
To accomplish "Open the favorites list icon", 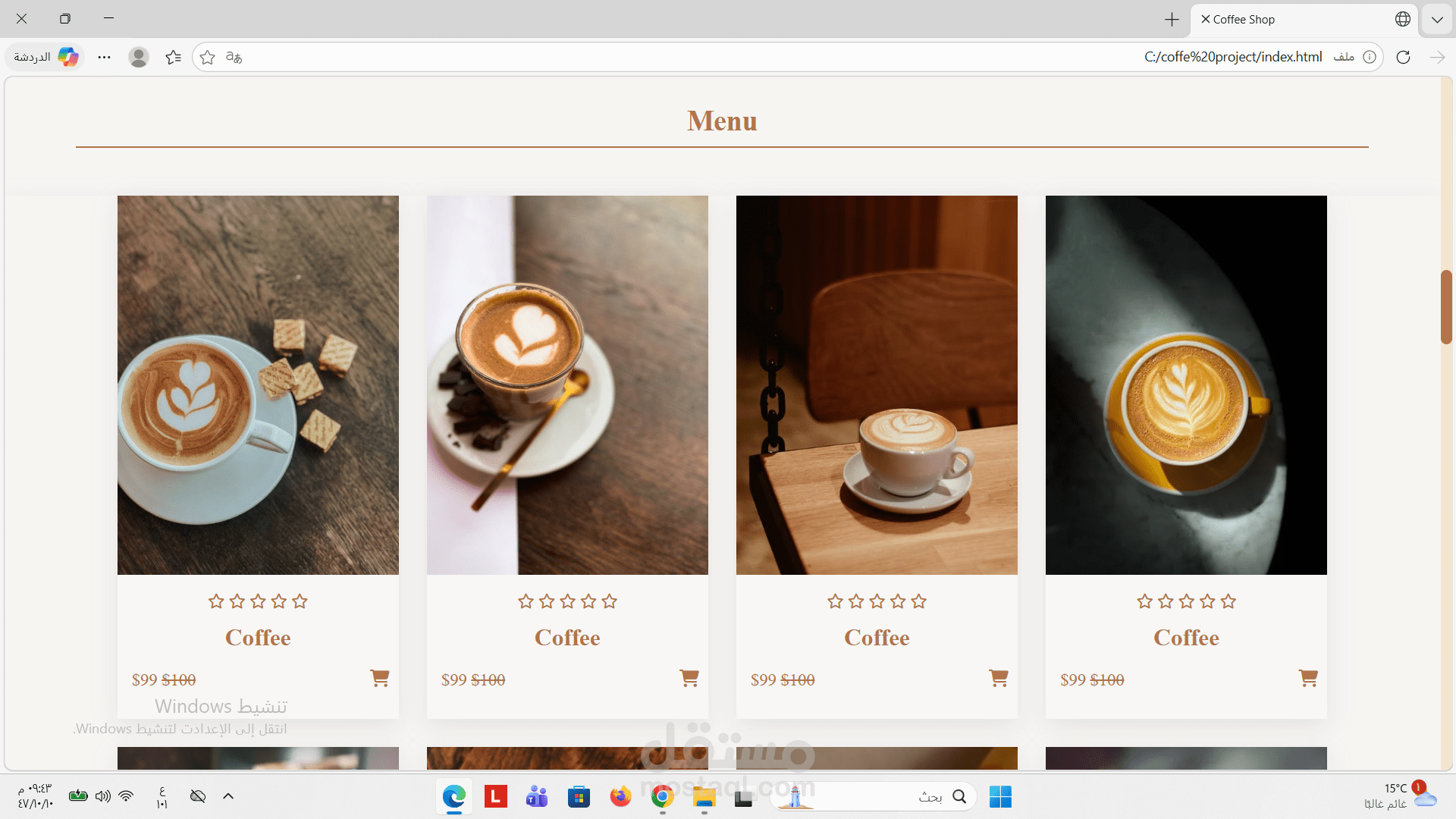I will (x=173, y=57).
